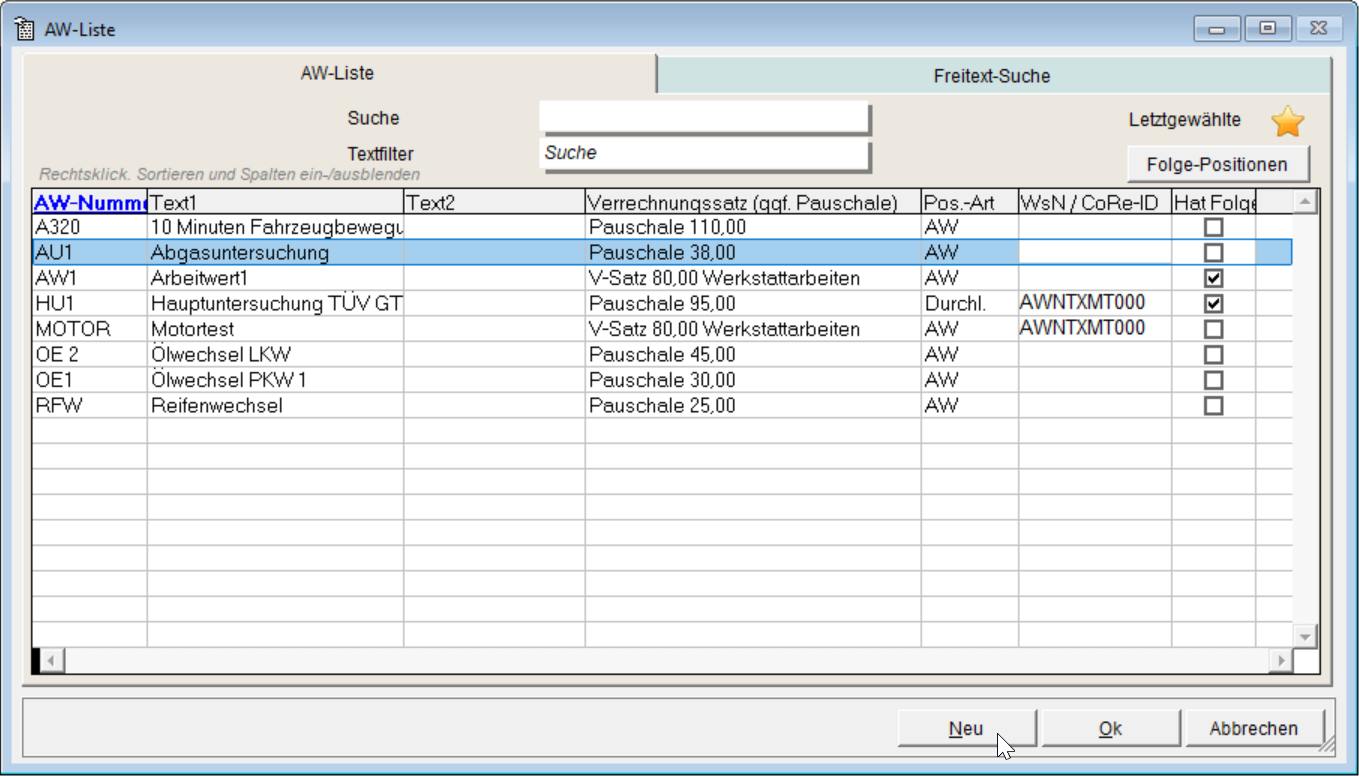
Task: Click the Abbrechen button
Action: [x=1254, y=729]
